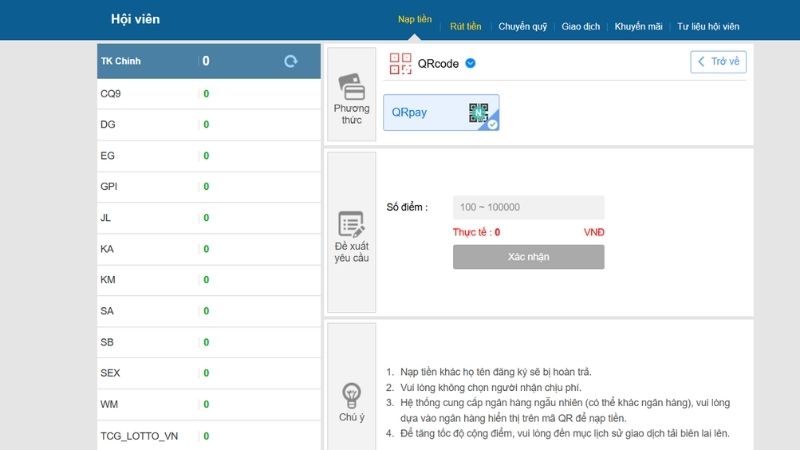Image resolution: width=800 pixels, height=450 pixels.
Task: Select the WM wallet row
Action: (x=209, y=405)
